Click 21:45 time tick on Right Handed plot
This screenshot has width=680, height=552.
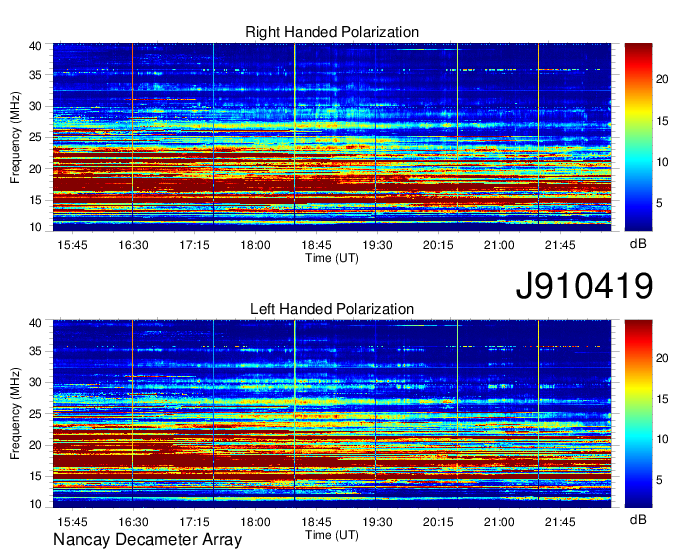560,245
